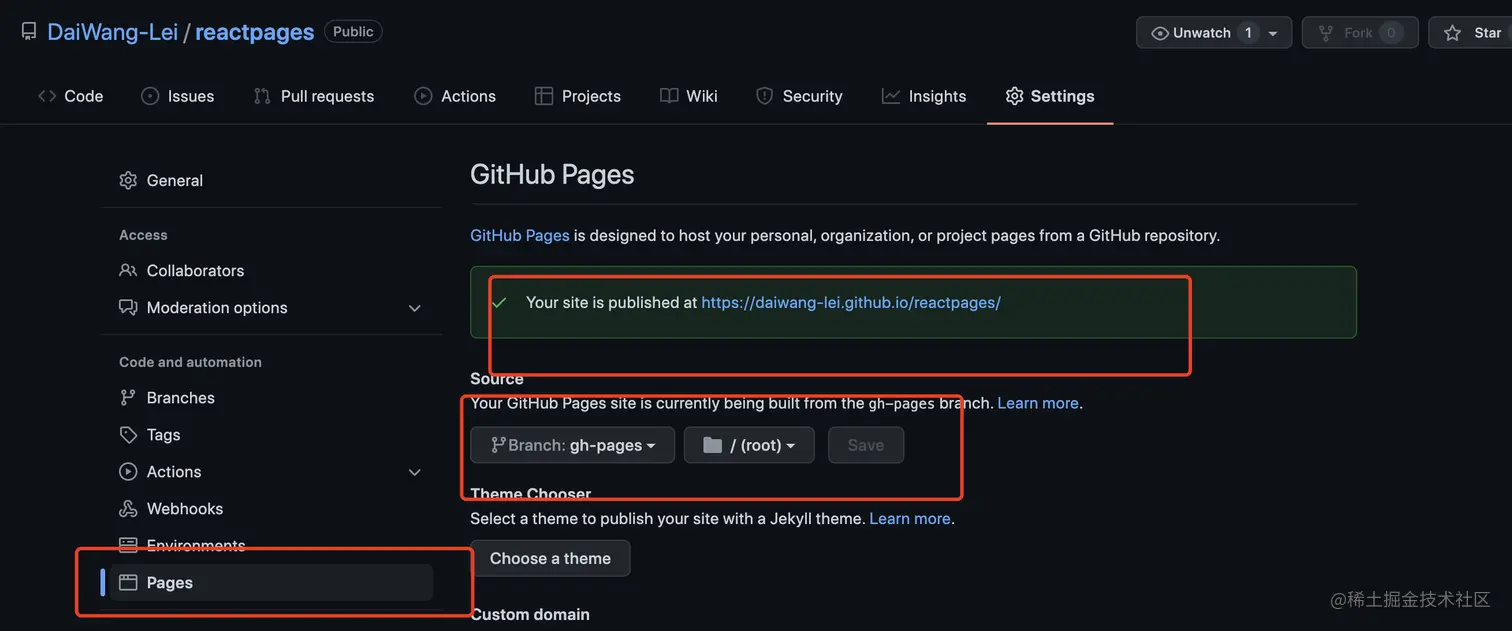Click the fork icon in Fork button

pyautogui.click(x=1326, y=33)
